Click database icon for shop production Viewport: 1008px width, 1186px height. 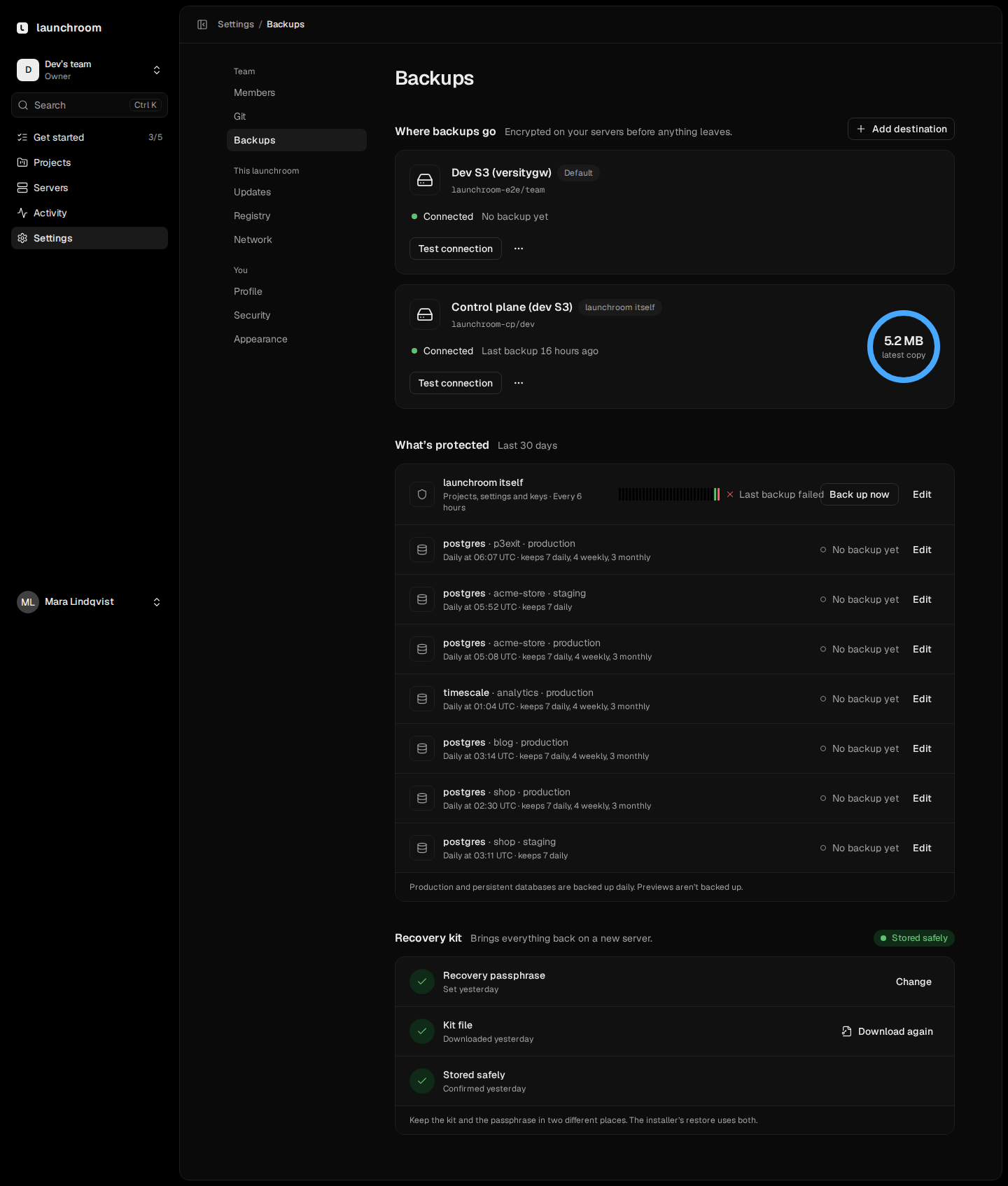pos(422,798)
